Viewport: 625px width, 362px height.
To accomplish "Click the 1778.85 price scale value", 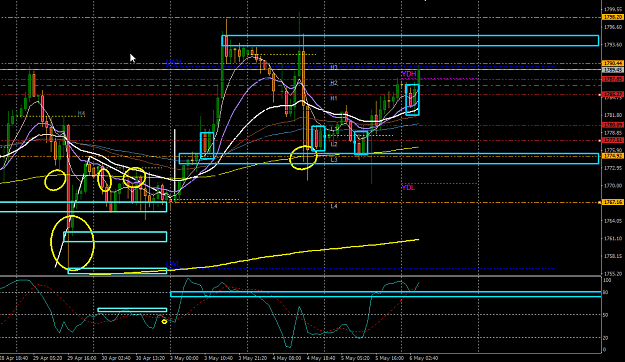I will 613,133.
